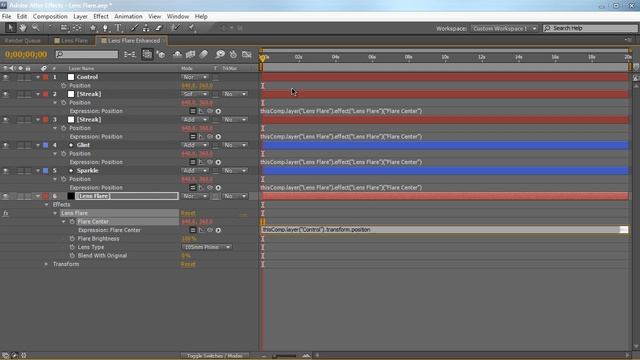Hide the Lens Flare layer eye icon
The width and height of the screenshot is (640, 360).
(5, 196)
